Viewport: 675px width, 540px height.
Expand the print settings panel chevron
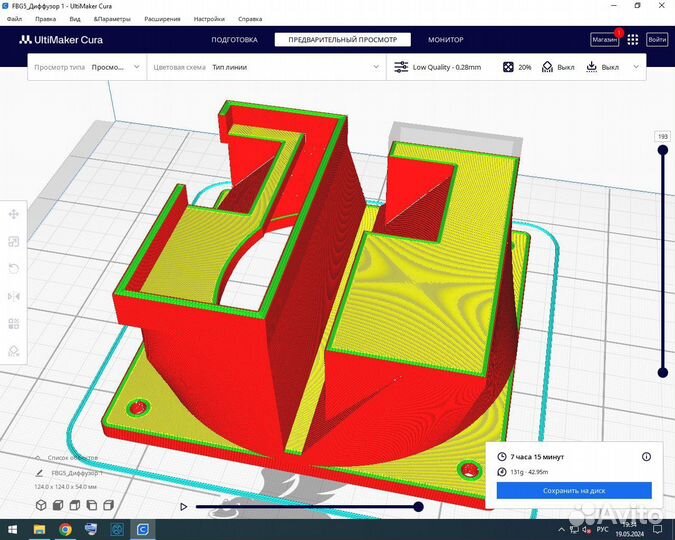(x=635, y=67)
